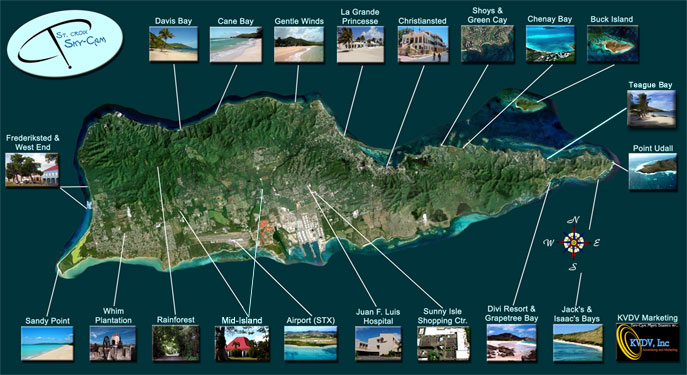Open the Point Udall aerial thumbnail
This screenshot has height=375, width=687.
[653, 171]
